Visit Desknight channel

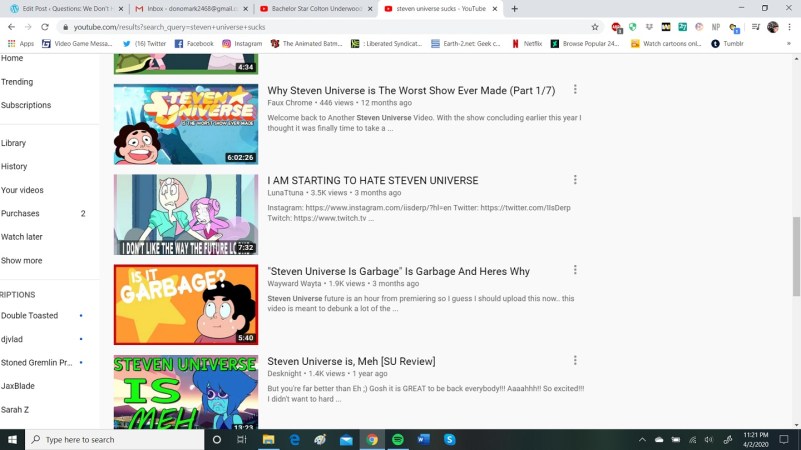(285, 373)
